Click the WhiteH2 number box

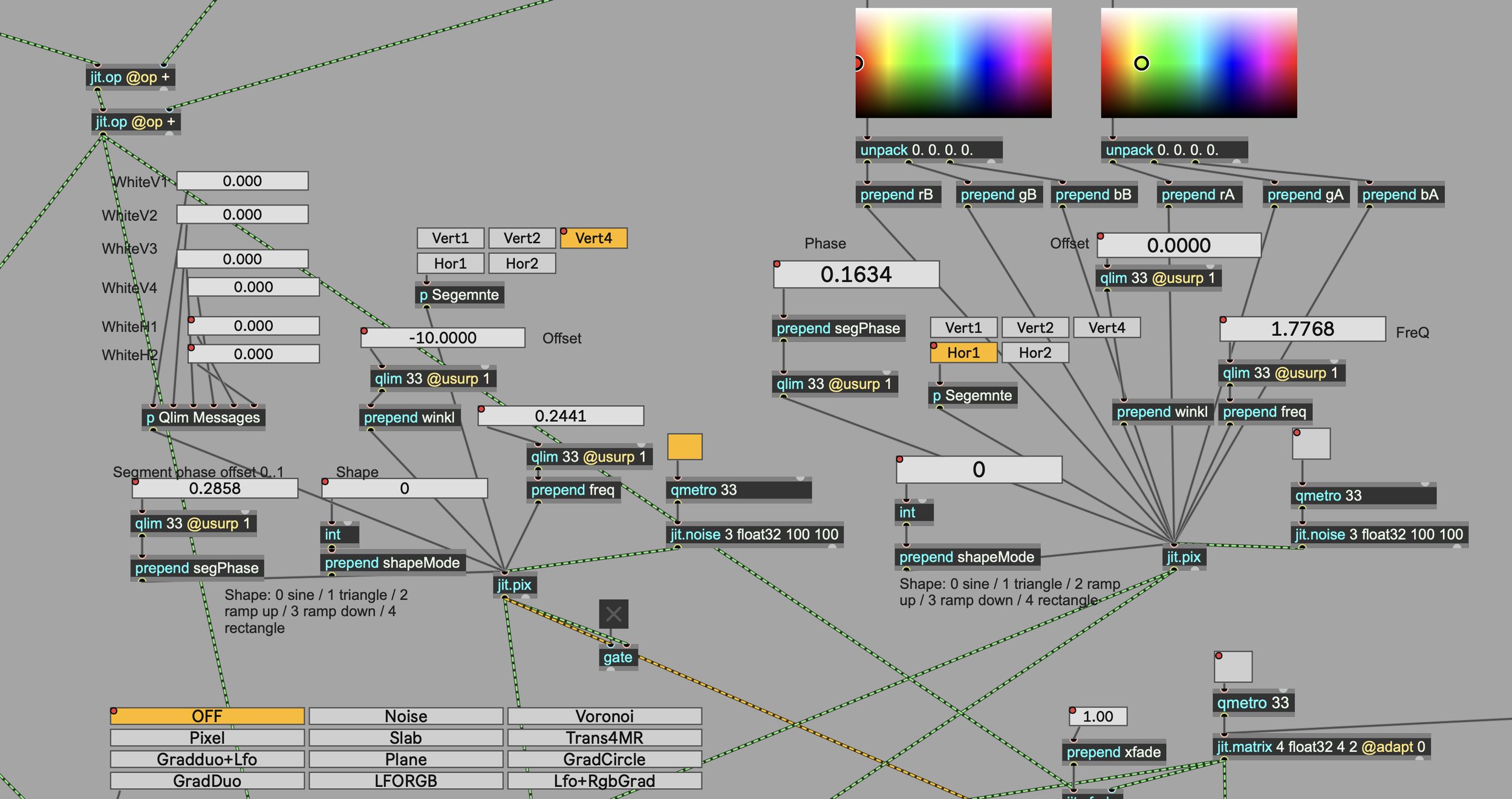[x=253, y=354]
